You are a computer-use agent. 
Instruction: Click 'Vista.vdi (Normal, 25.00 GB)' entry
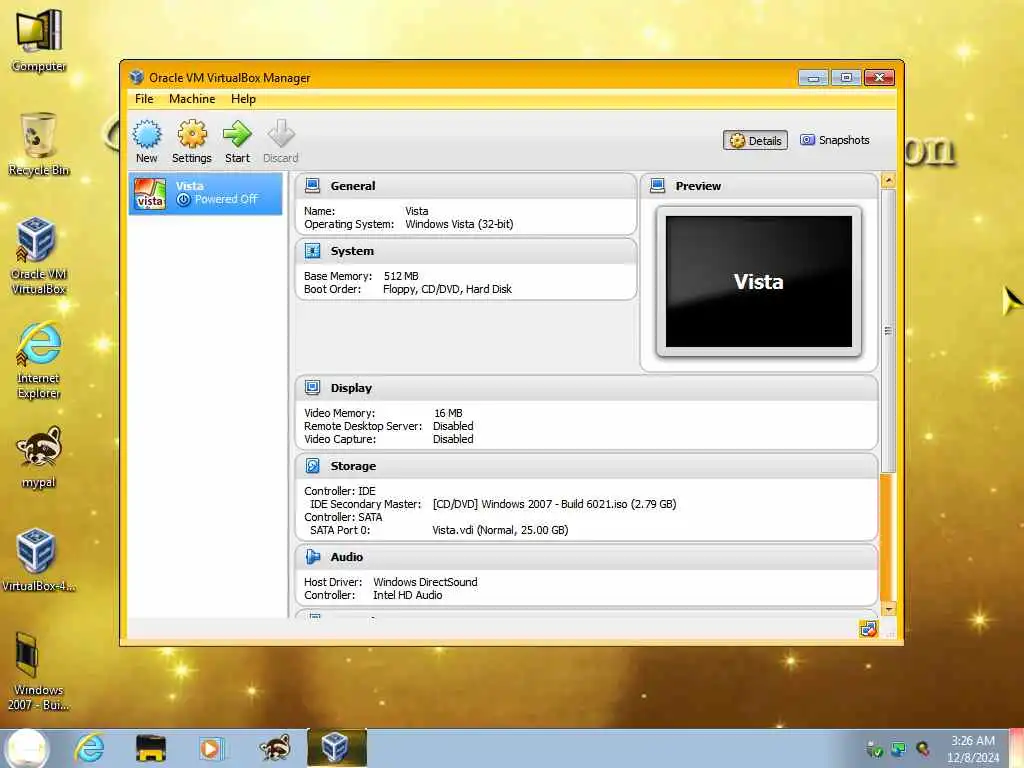click(x=500, y=530)
